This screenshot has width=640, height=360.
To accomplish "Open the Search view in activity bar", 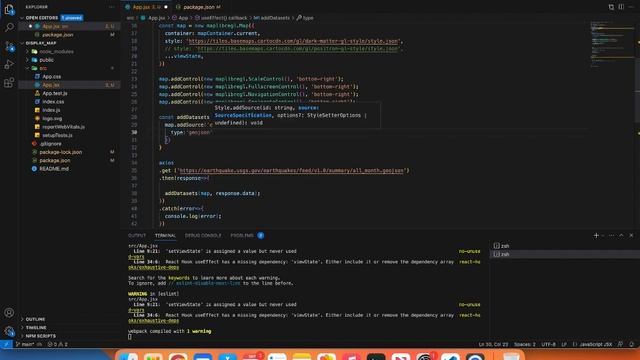I will (x=9, y=27).
